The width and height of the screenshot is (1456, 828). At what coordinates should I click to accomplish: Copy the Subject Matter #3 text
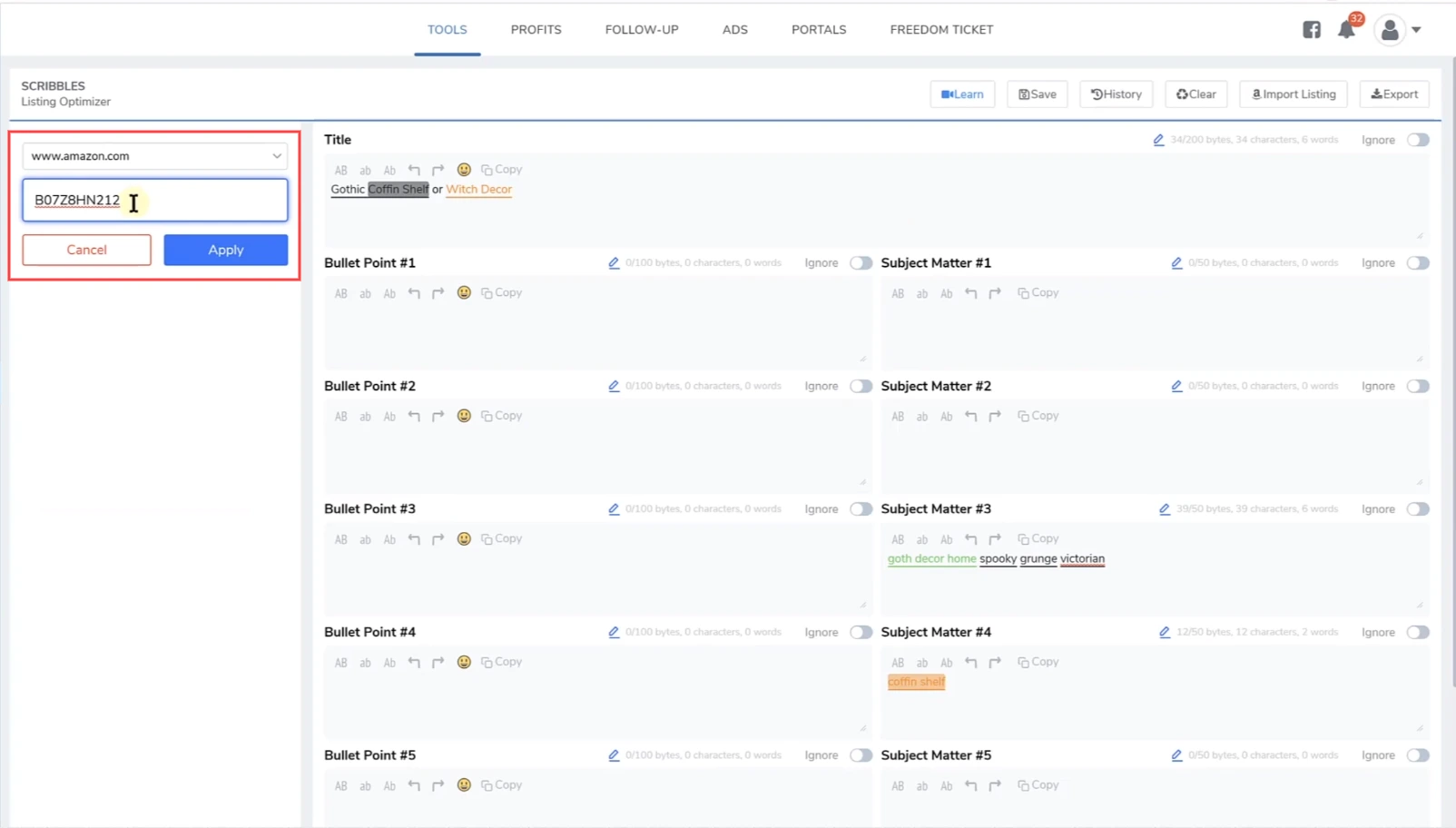(1038, 538)
